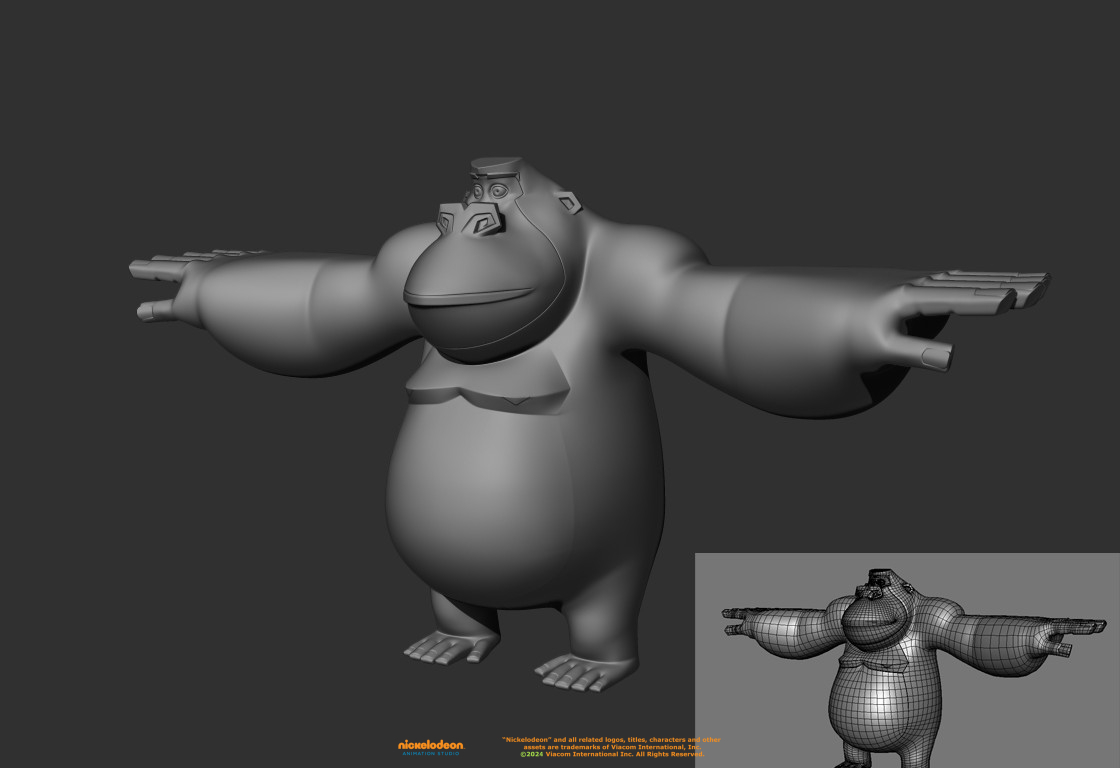The width and height of the screenshot is (1120, 768).
Task: Click the gorilla's large muzzle
Action: 480,305
